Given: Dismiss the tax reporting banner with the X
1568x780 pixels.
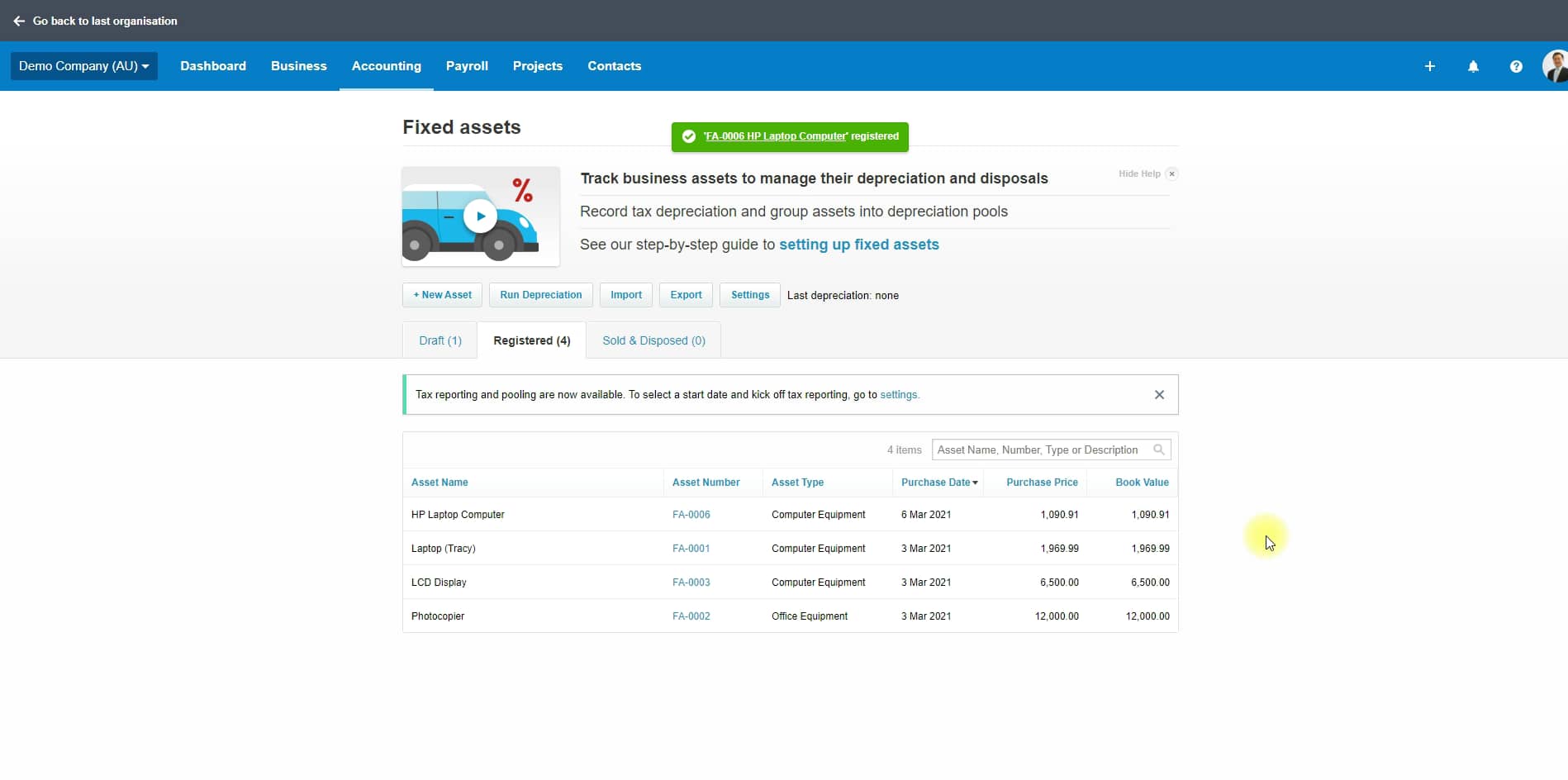Looking at the screenshot, I should point(1159,394).
